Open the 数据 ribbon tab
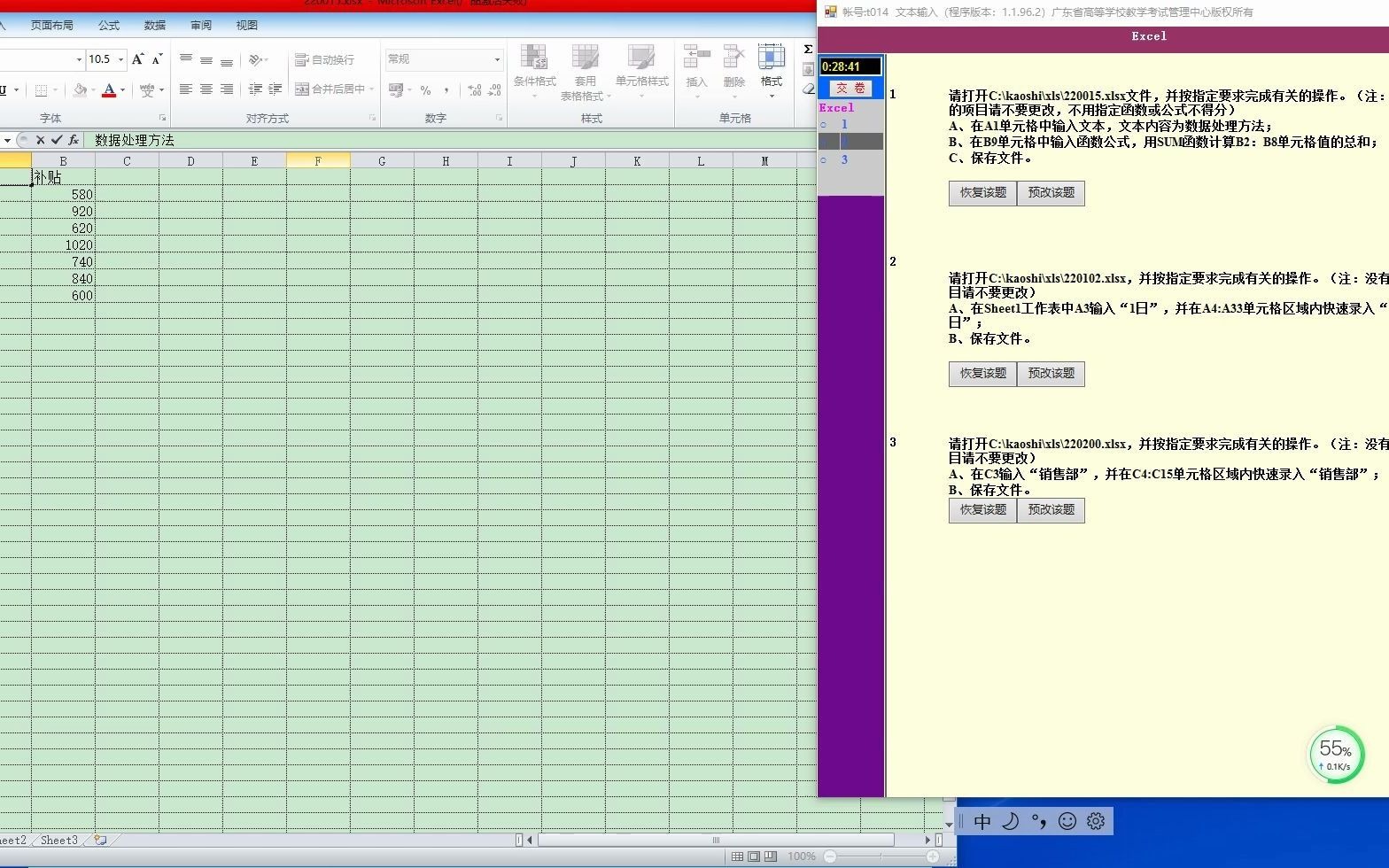The height and width of the screenshot is (868, 1389). coord(155,25)
